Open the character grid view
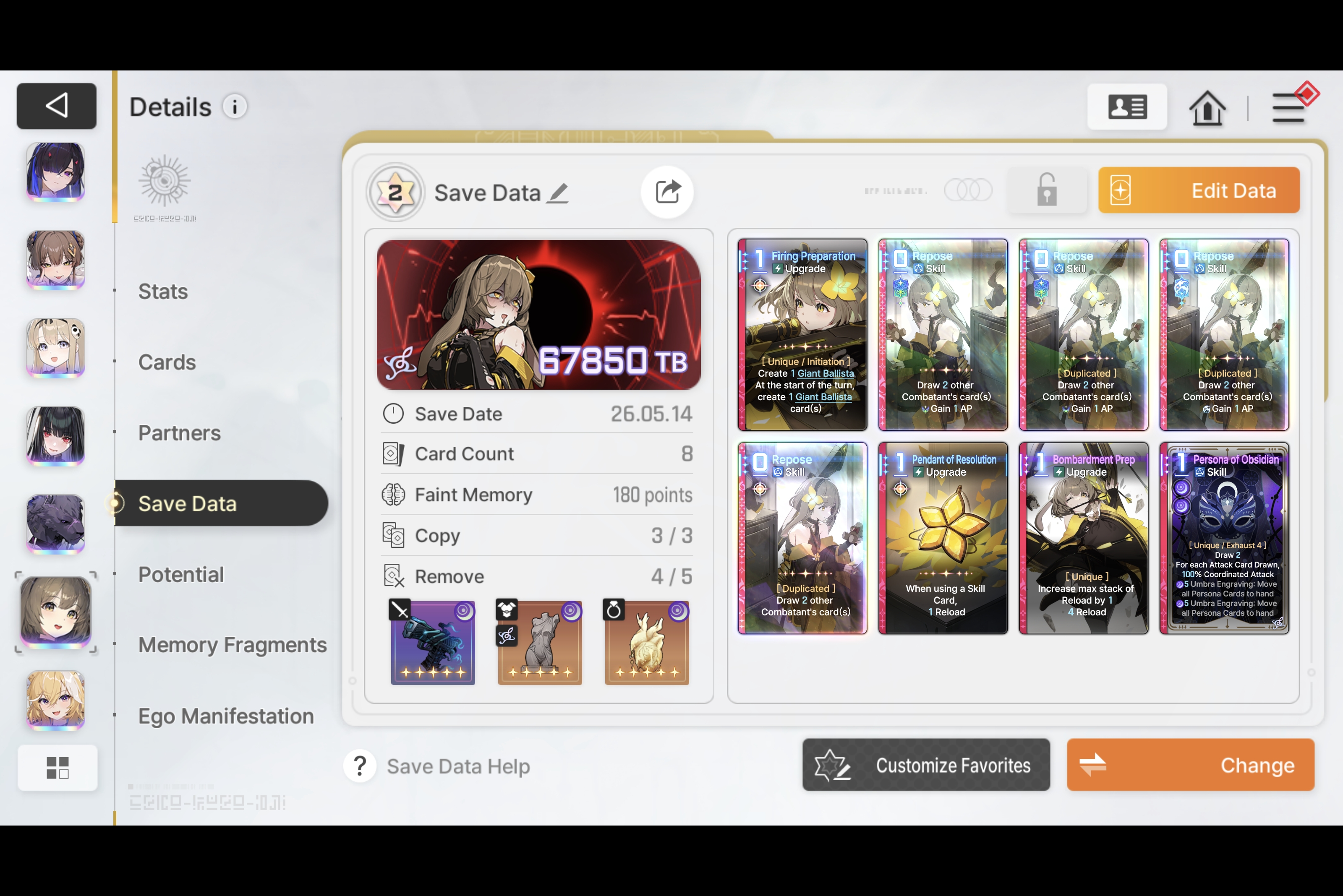The image size is (1343, 896). coord(57,767)
